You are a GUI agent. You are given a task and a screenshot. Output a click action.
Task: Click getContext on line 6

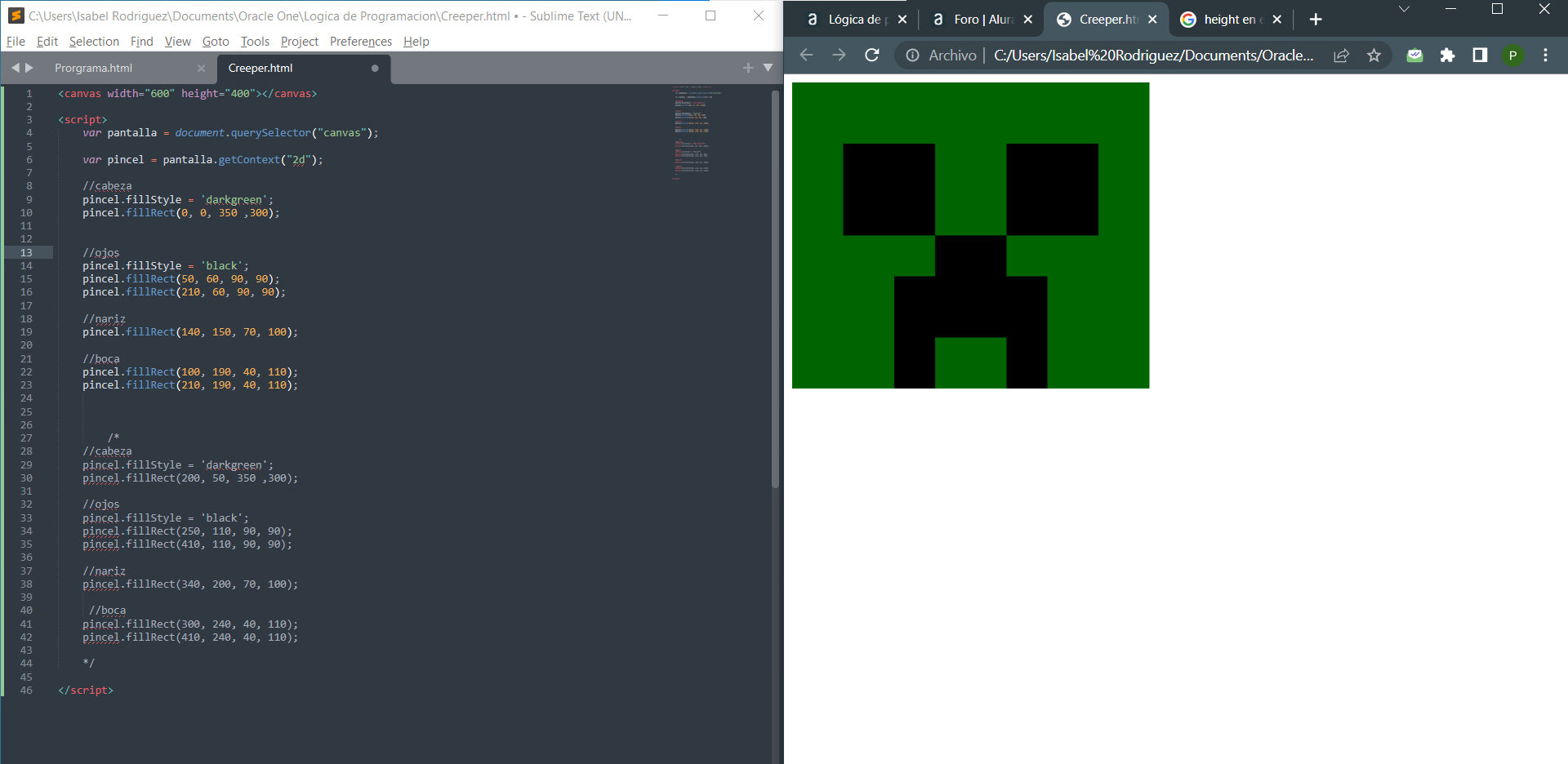point(249,160)
